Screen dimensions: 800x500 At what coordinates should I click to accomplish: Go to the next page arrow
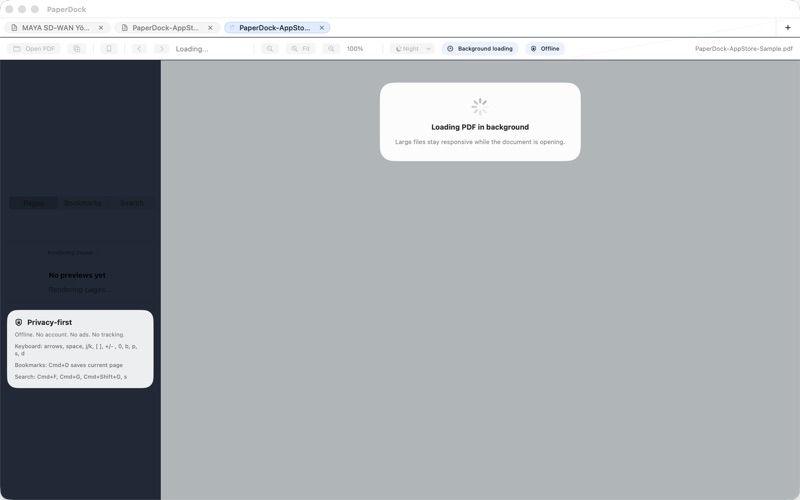coord(161,48)
